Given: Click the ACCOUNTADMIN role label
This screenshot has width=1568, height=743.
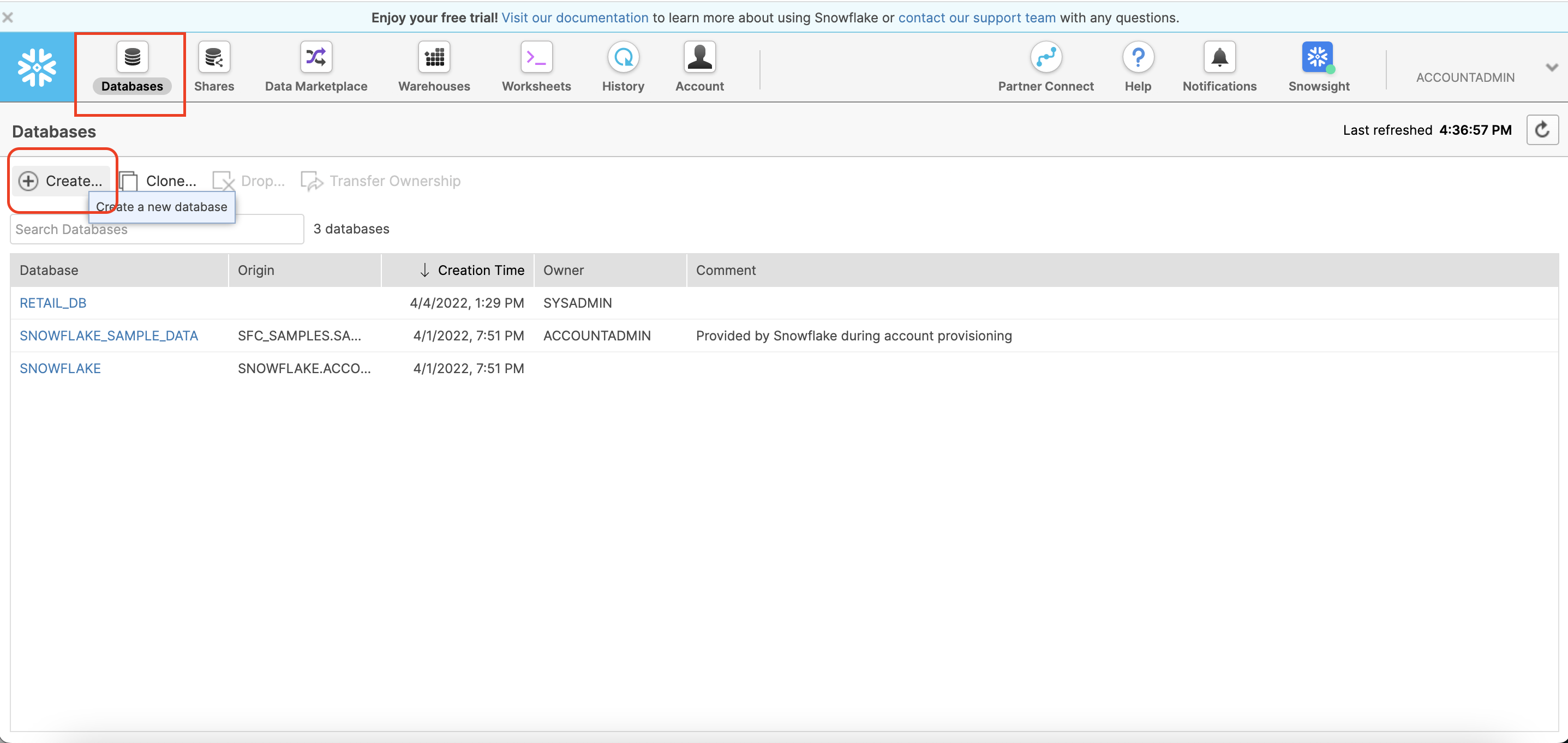Looking at the screenshot, I should coord(1465,77).
